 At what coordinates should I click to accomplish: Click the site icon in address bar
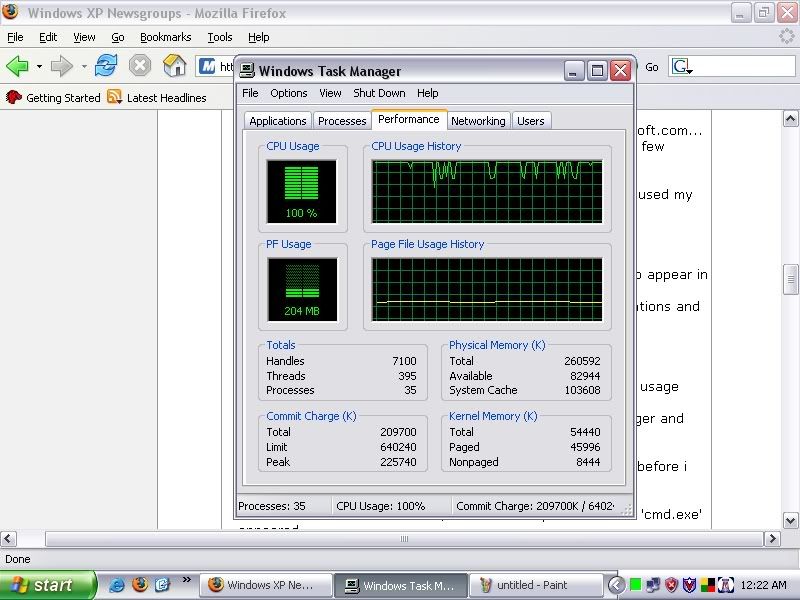click(207, 66)
